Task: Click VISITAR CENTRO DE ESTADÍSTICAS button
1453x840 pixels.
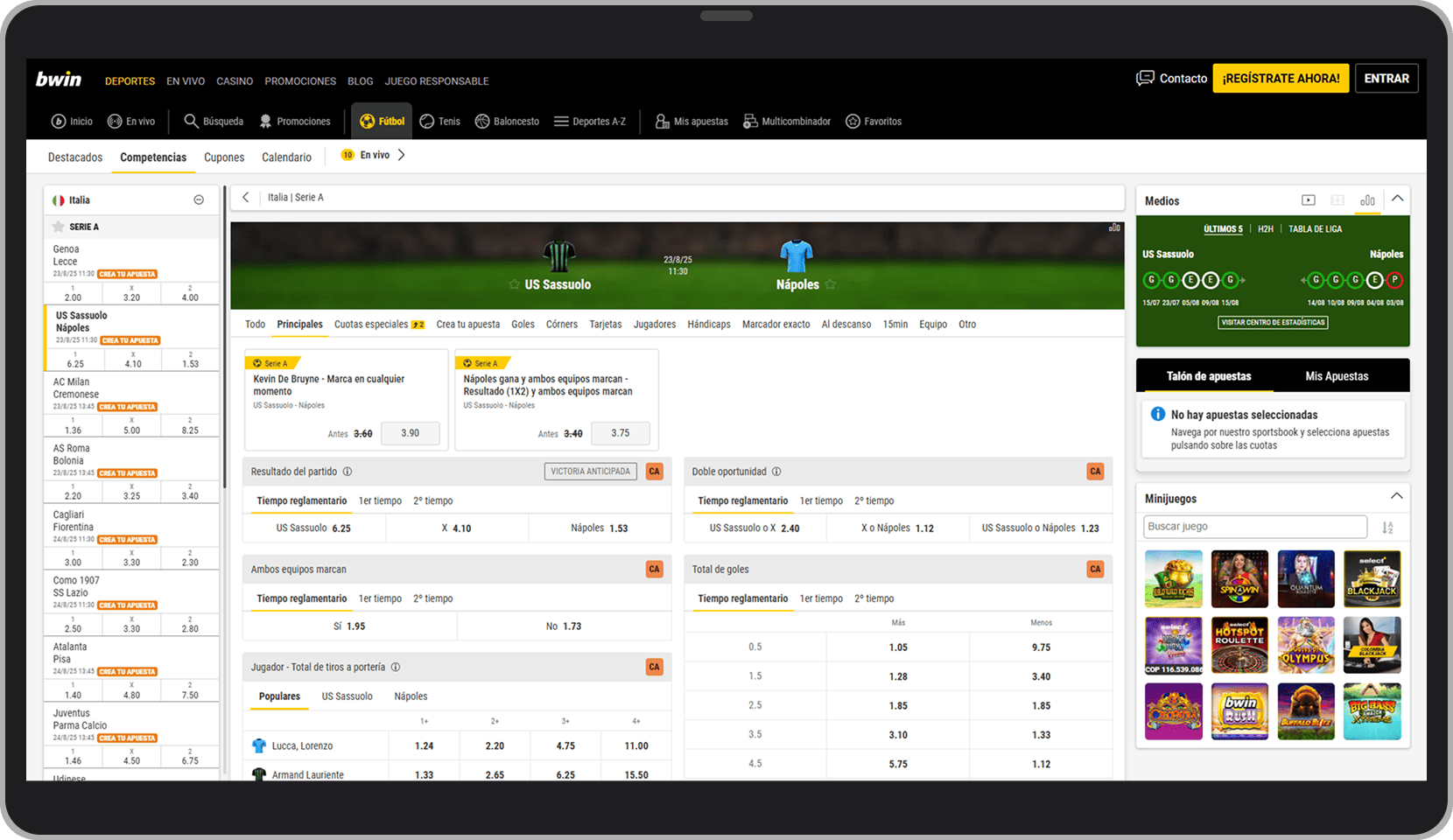Action: 1274,323
